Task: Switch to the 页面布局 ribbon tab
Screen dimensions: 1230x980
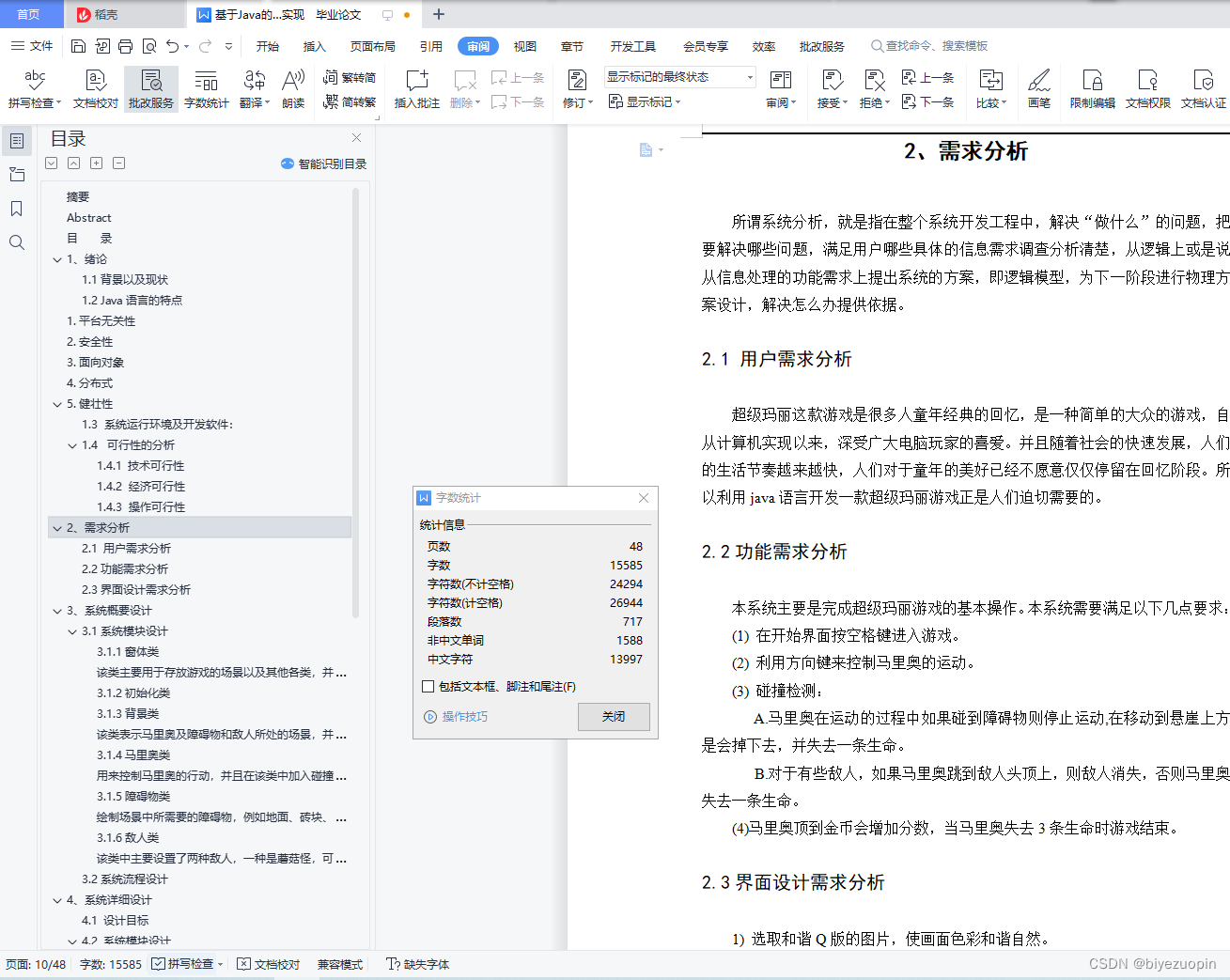Action: (x=373, y=46)
